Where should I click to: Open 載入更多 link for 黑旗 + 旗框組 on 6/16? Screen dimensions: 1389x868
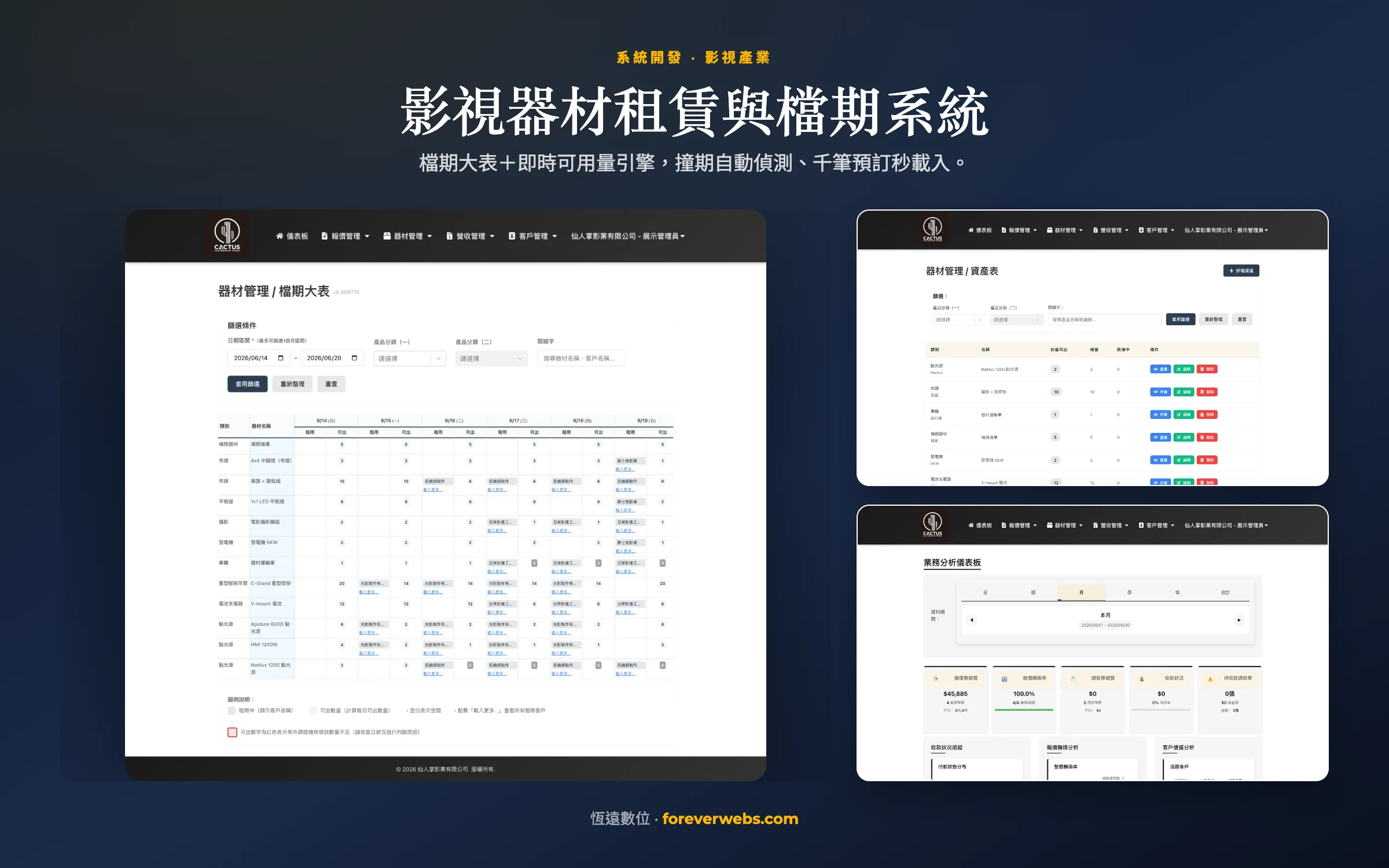[433, 490]
